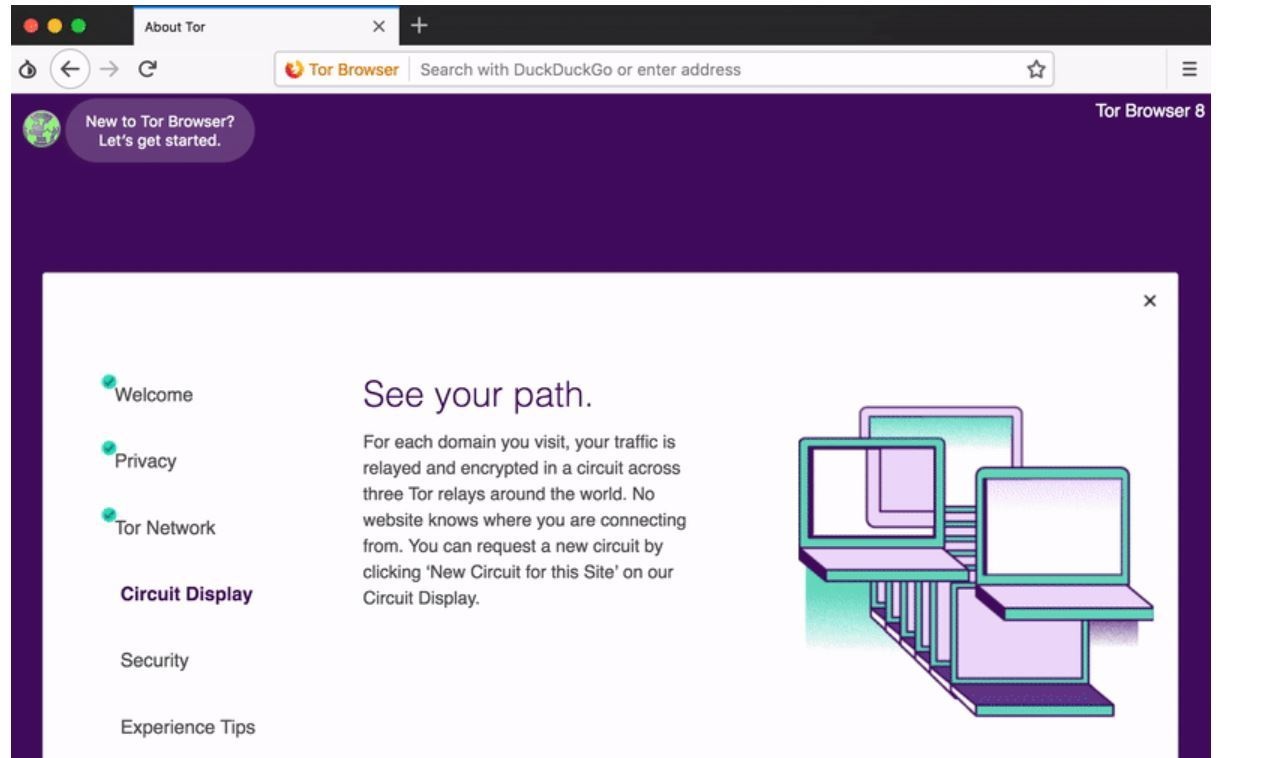
Task: Open the Experience Tips section
Action: point(187,727)
